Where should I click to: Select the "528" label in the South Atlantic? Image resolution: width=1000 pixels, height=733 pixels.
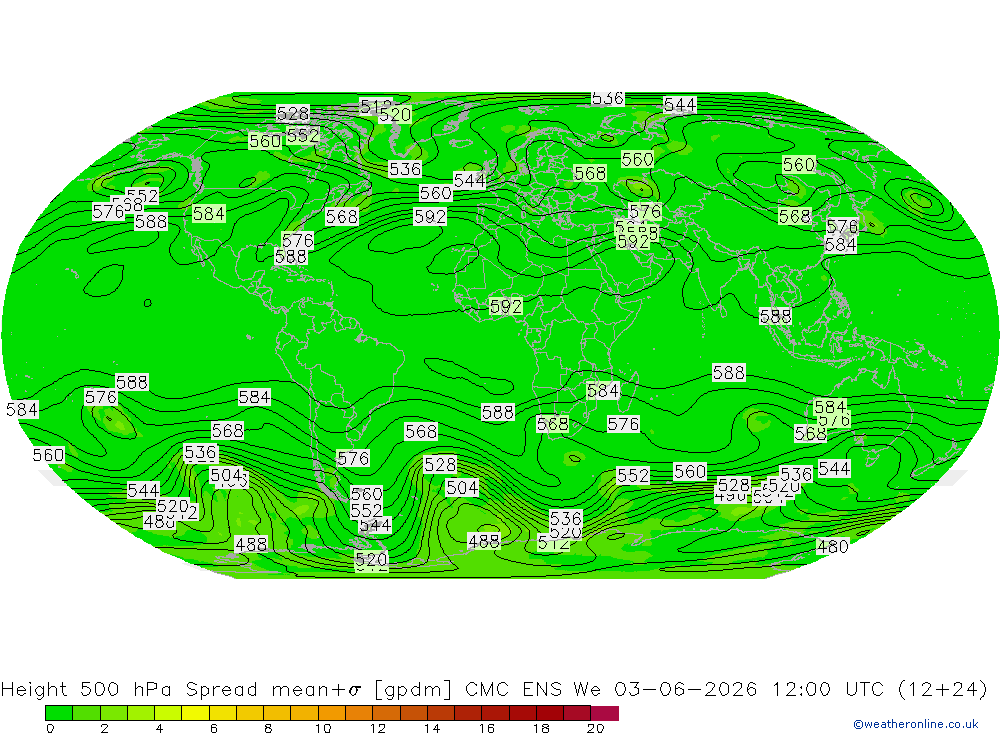pyautogui.click(x=440, y=464)
